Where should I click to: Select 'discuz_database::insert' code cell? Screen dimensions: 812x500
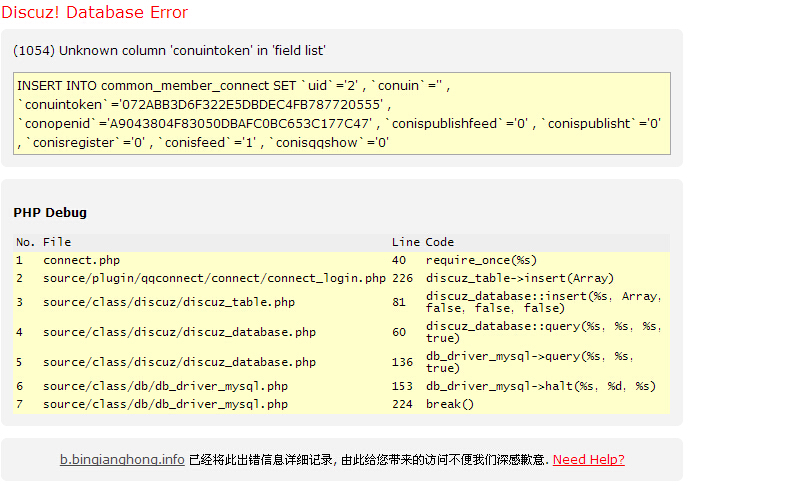click(x=544, y=302)
